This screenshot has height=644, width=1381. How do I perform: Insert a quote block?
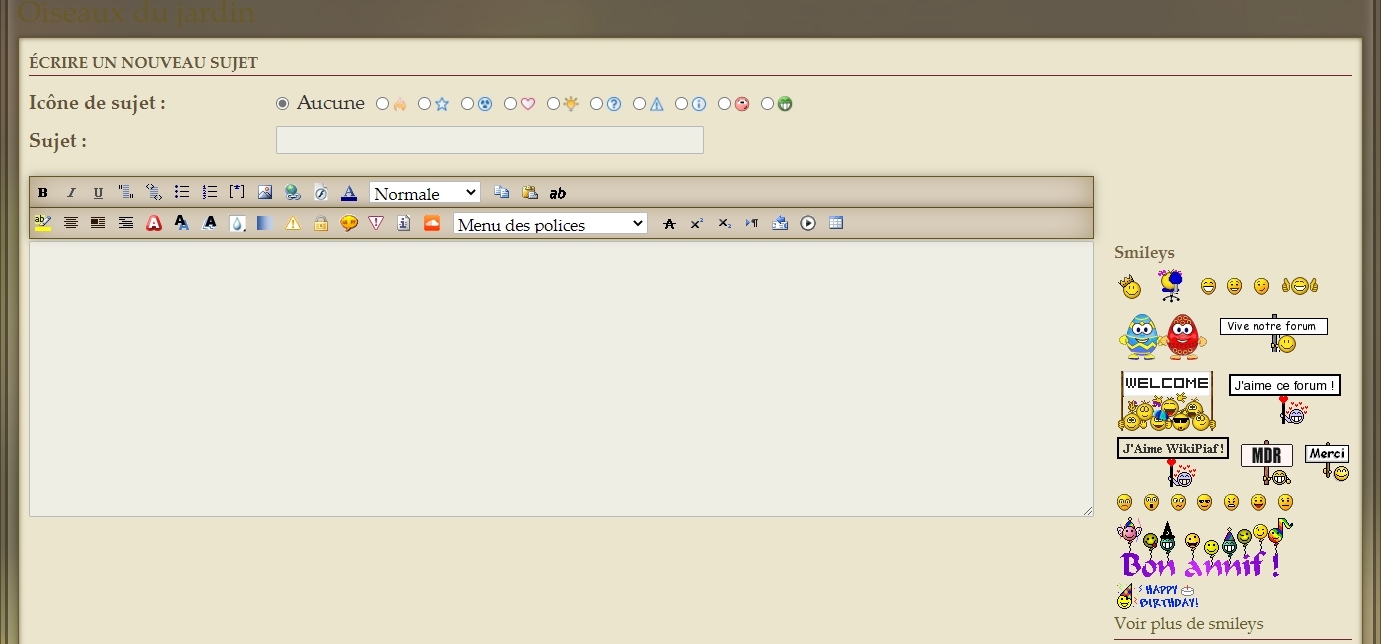126,192
